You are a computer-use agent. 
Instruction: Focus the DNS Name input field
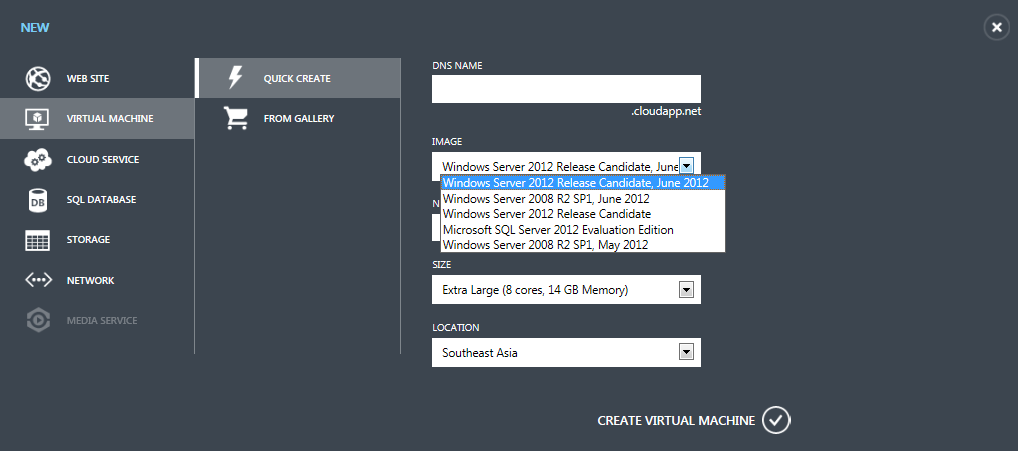coord(566,89)
